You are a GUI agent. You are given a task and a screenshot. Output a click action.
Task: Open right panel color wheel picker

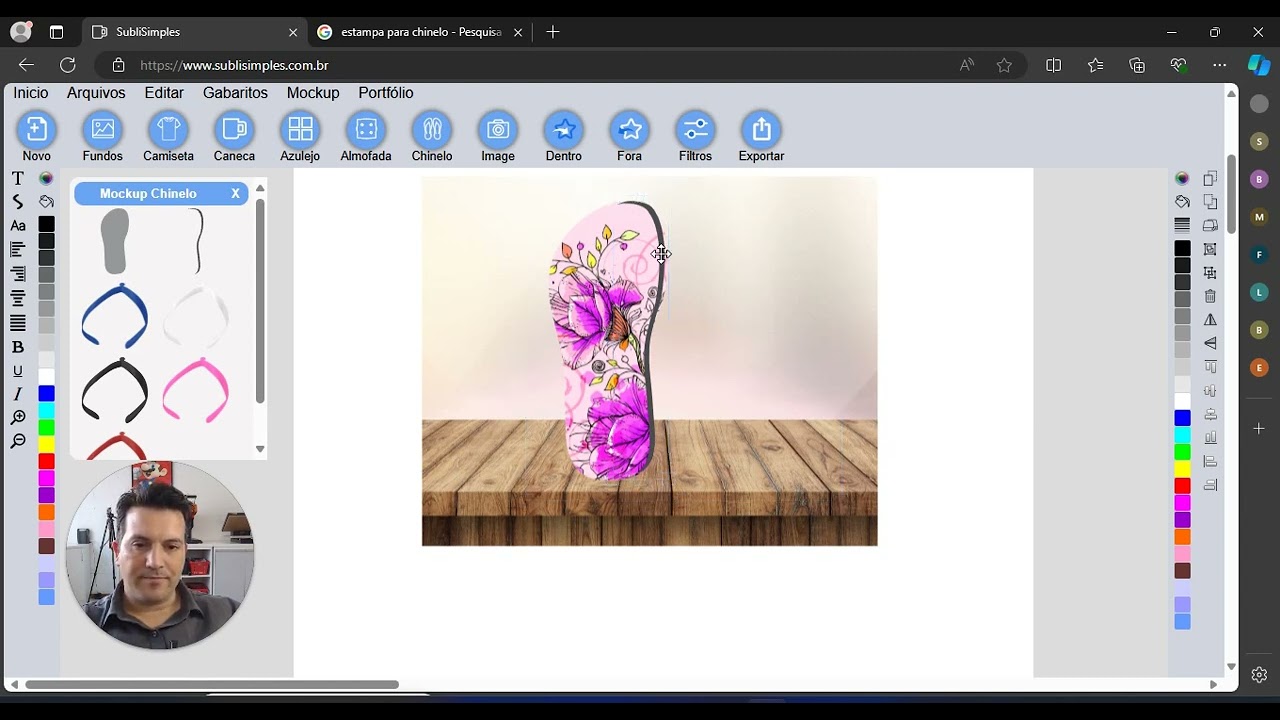pyautogui.click(x=1182, y=178)
